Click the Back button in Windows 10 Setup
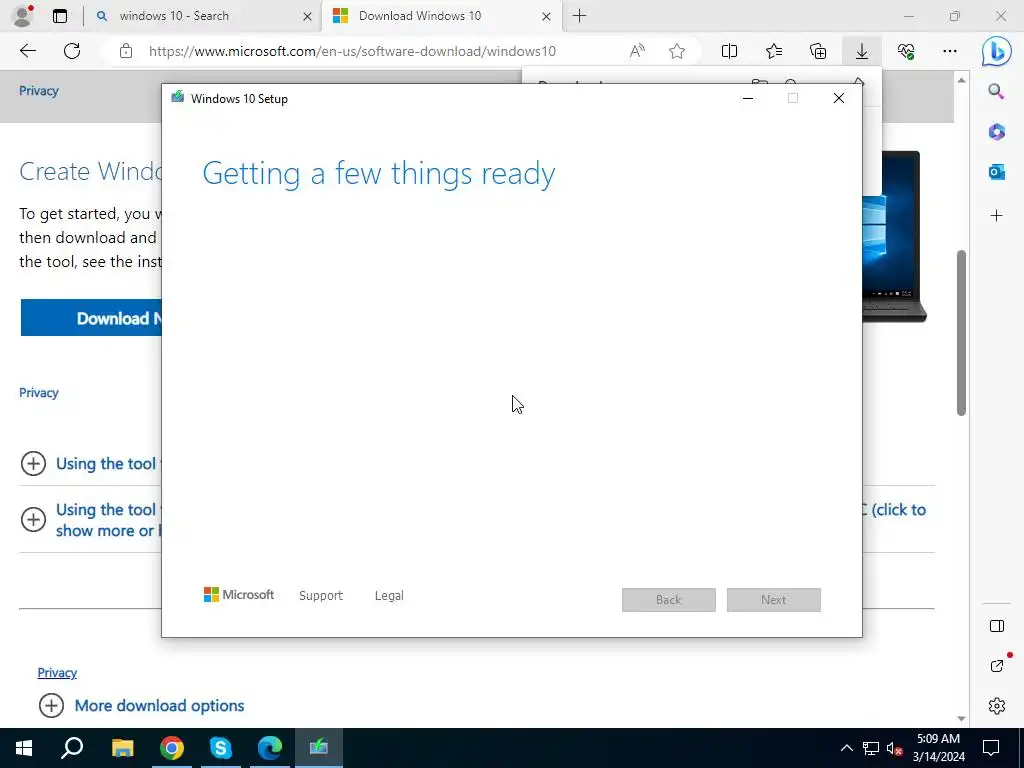The width and height of the screenshot is (1024, 768). 669,600
